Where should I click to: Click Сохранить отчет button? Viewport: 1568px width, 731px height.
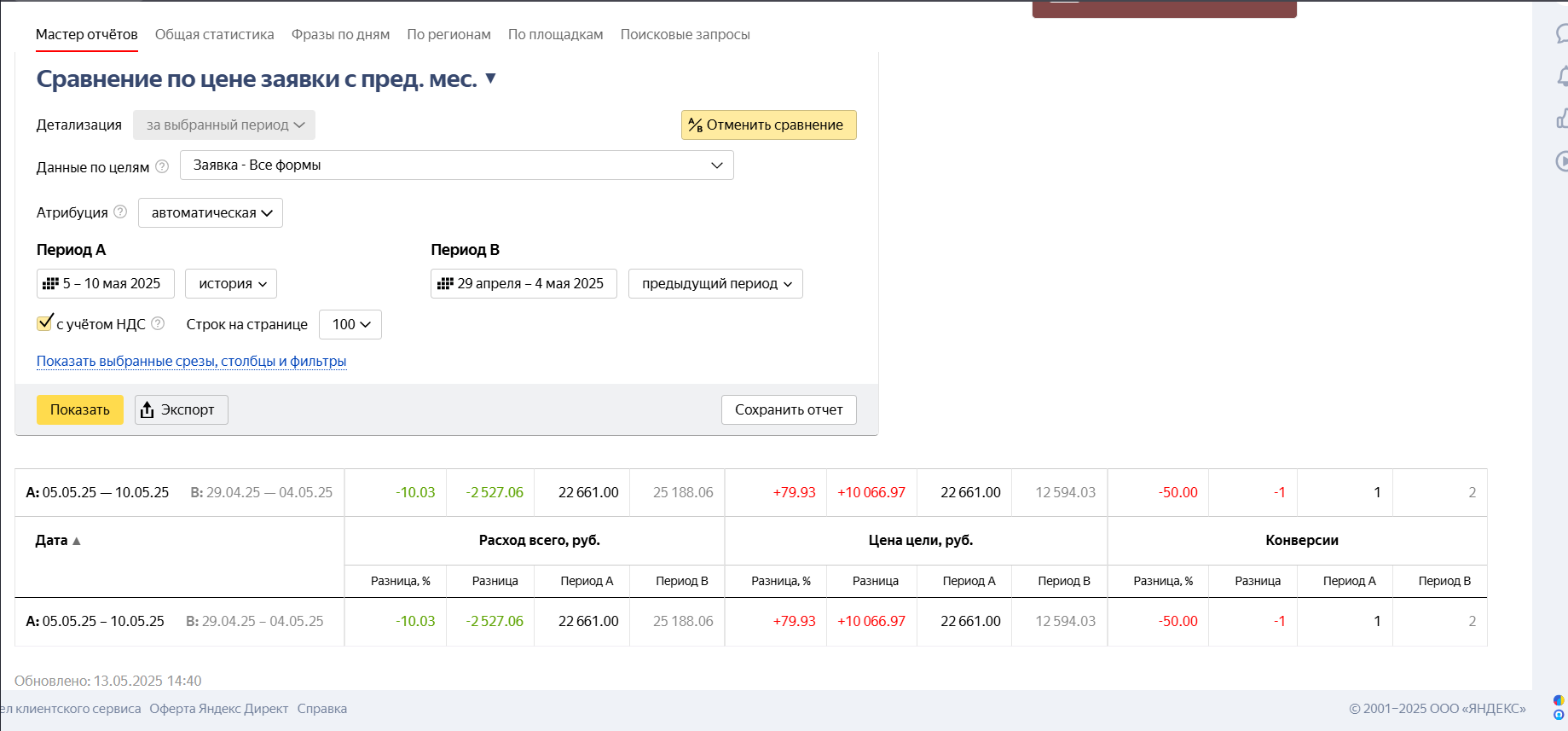pos(789,409)
